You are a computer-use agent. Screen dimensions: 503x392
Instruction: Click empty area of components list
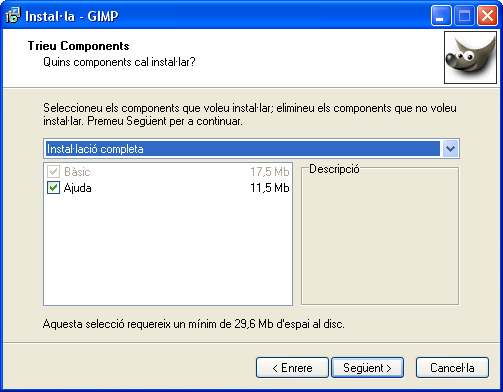click(168, 250)
